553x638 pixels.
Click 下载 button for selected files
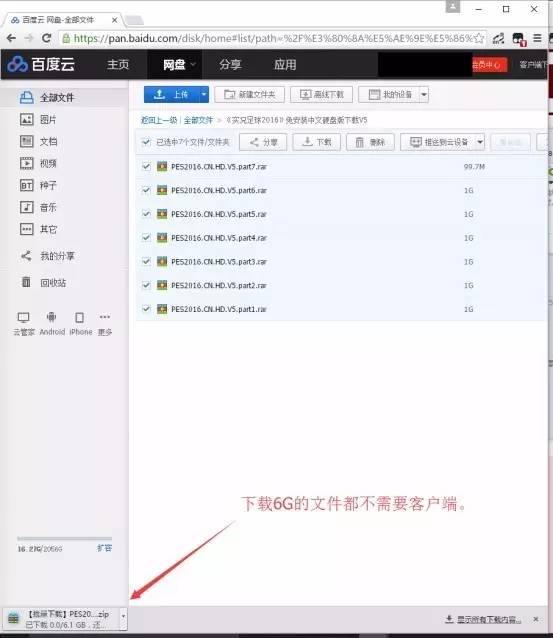[317, 142]
